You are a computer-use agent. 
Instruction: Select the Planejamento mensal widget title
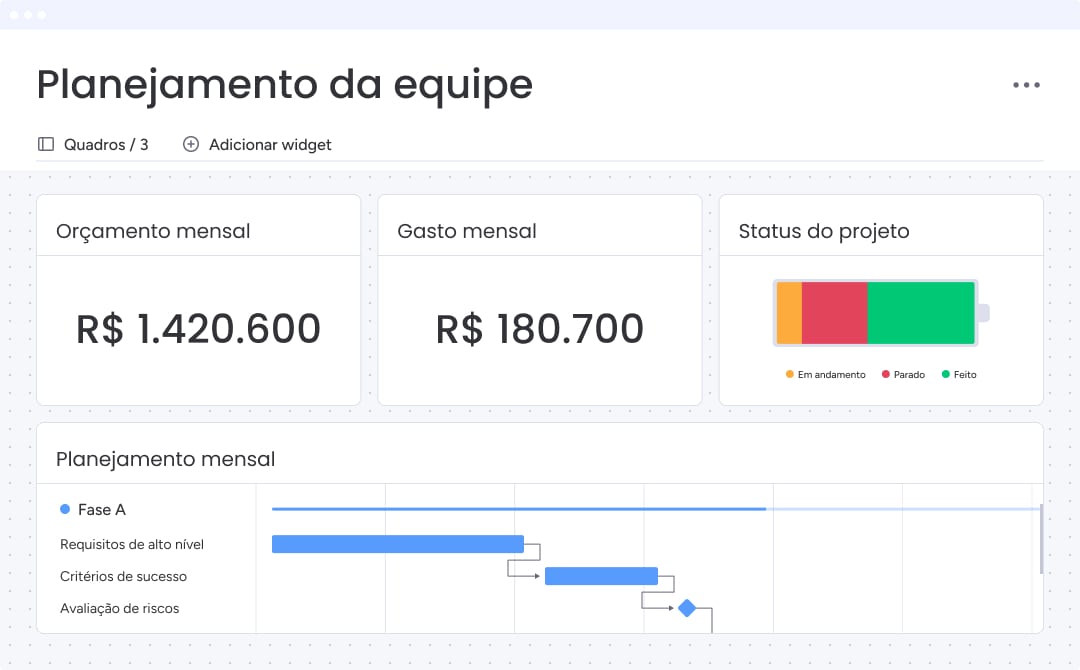click(x=165, y=459)
